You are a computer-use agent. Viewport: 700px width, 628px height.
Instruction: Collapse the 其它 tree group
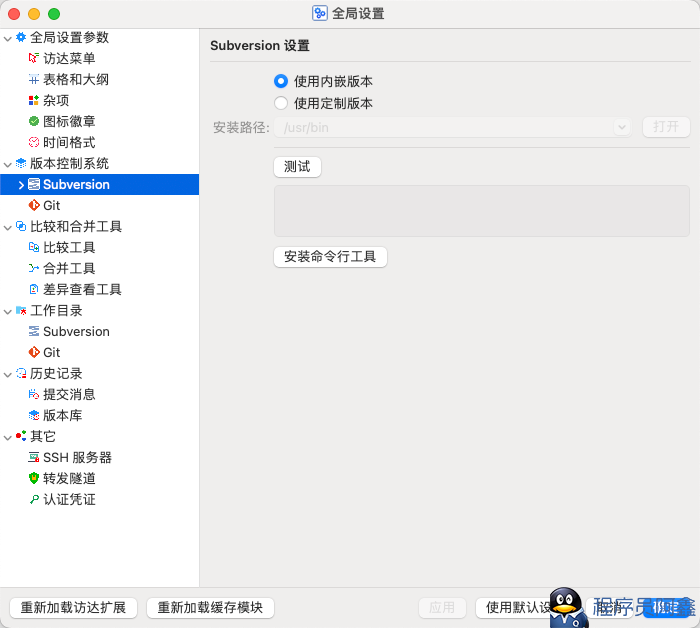(8, 437)
